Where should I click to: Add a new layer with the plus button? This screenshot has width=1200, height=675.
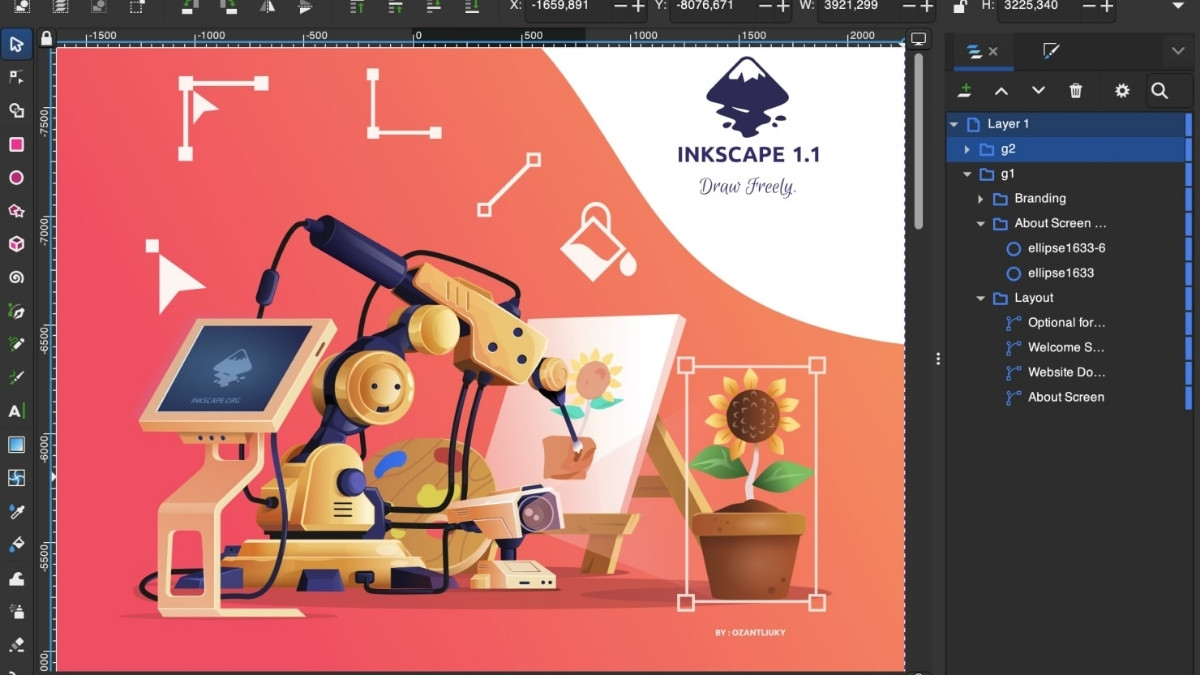tap(964, 90)
